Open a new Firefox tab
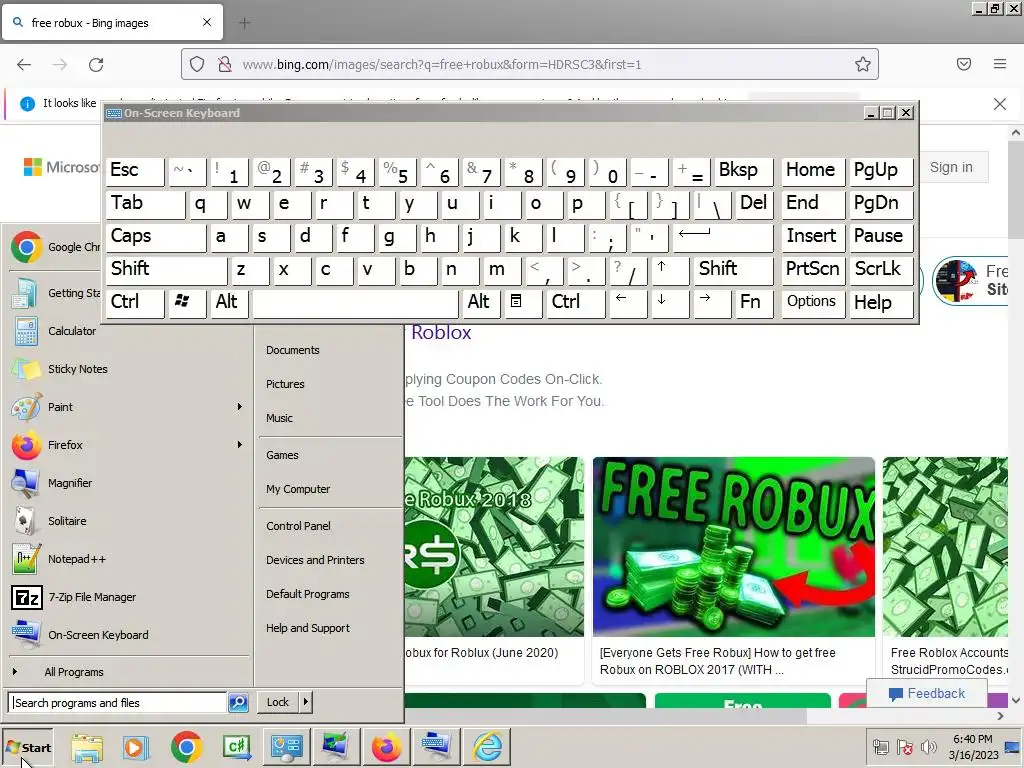Image resolution: width=1024 pixels, height=768 pixels. pos(244,24)
